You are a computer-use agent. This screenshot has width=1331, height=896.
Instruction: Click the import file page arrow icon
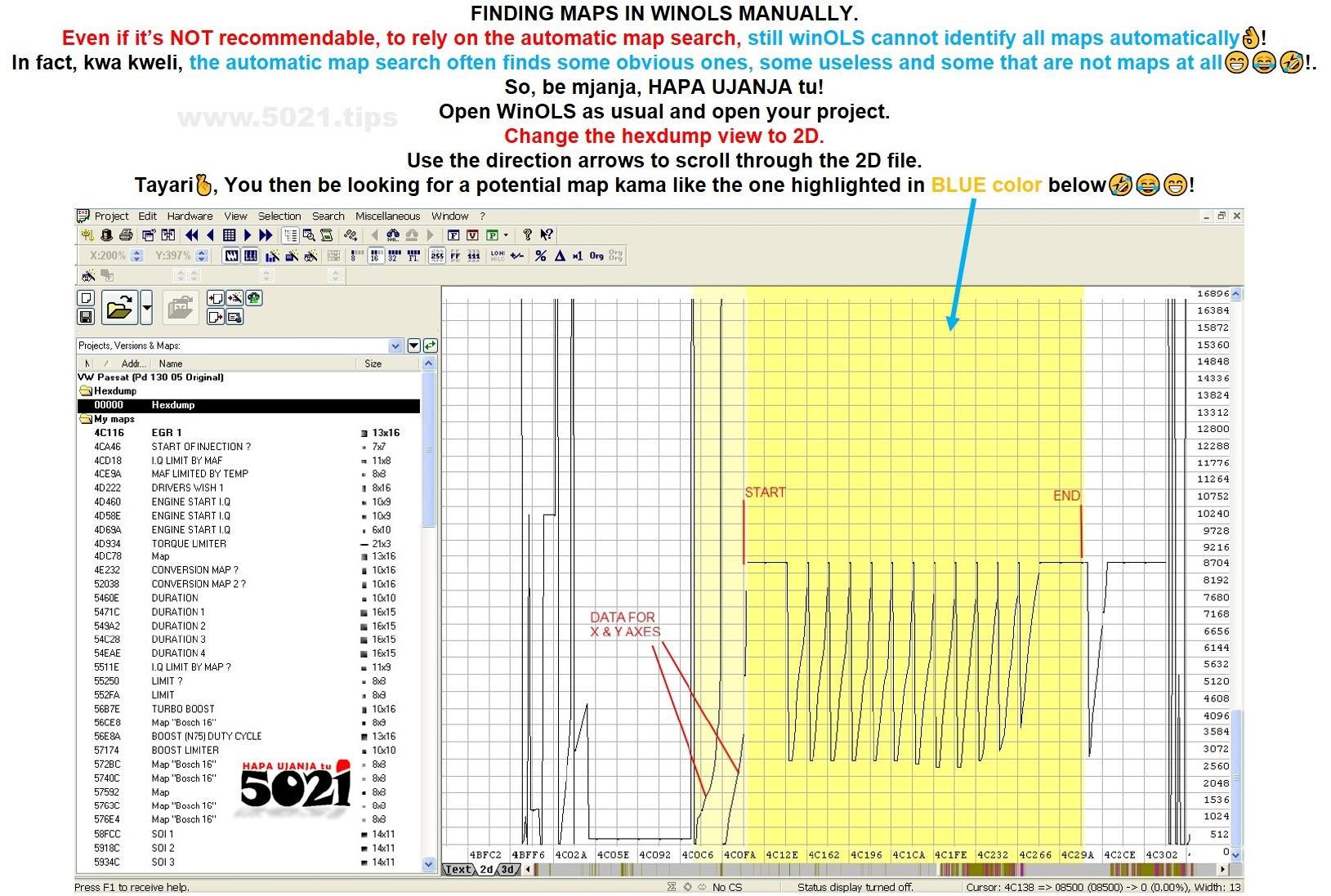pos(215,298)
